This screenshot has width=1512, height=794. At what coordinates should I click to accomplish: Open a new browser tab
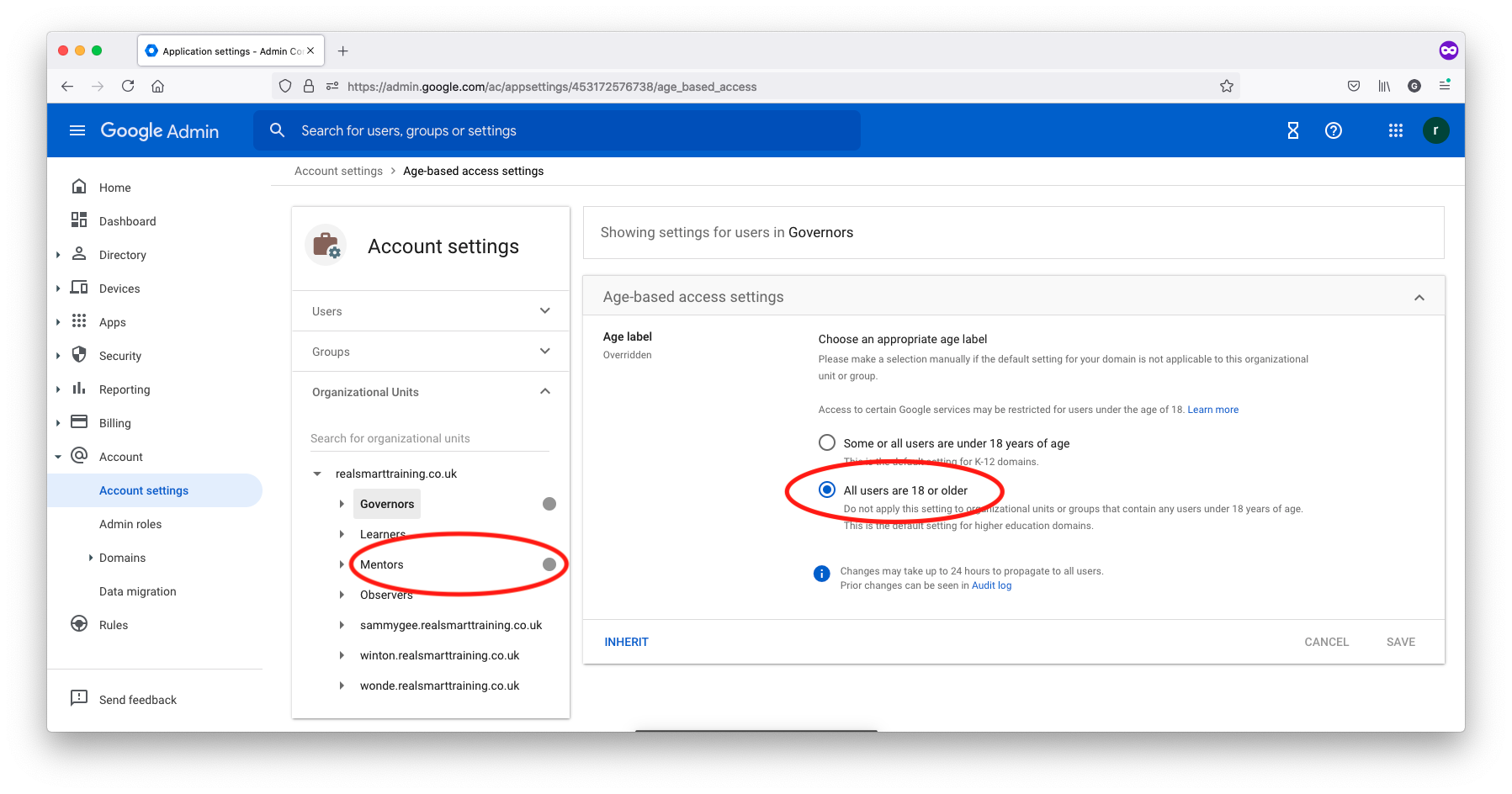coord(342,51)
